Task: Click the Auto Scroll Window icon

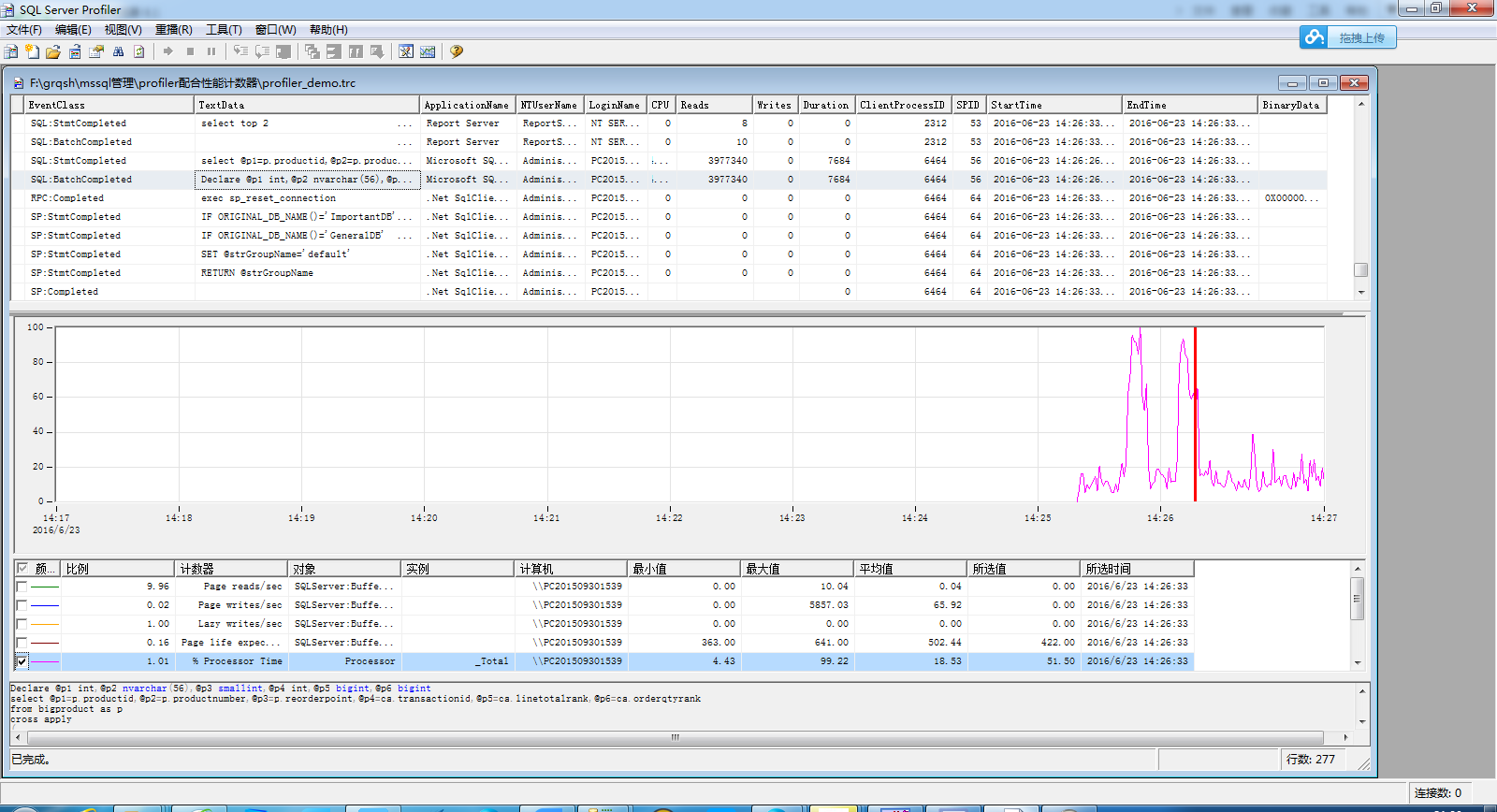Action: tap(377, 51)
